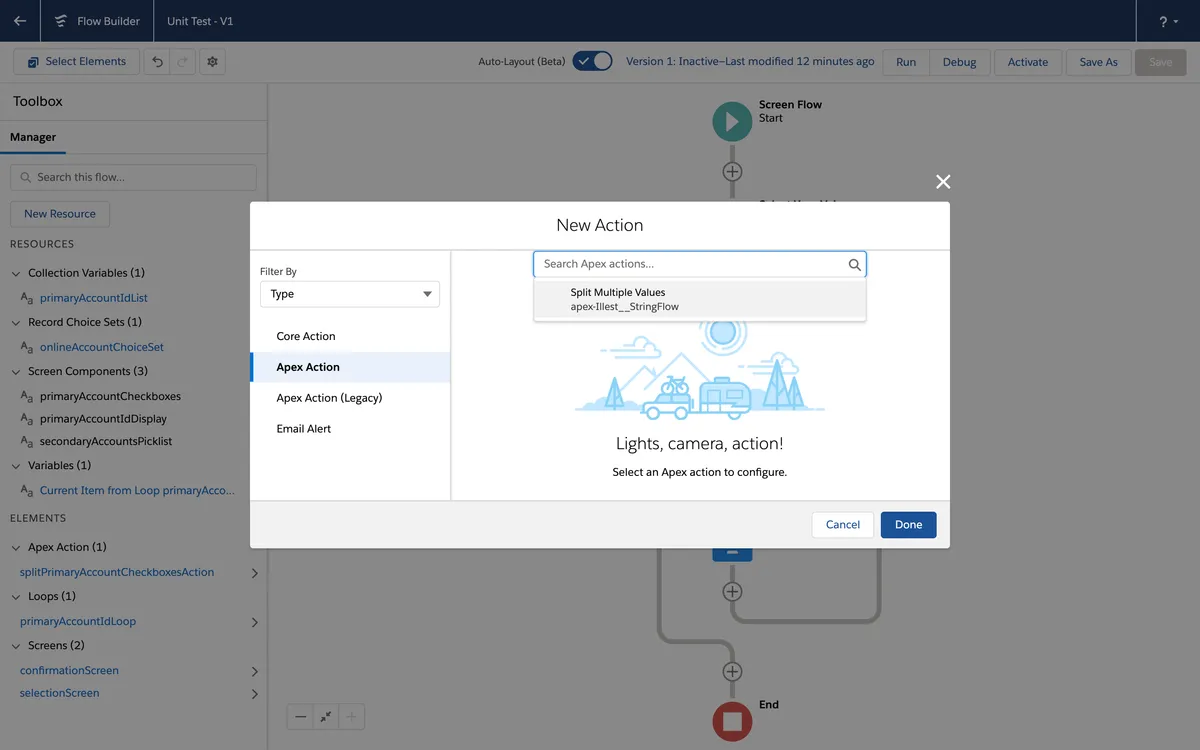Collapse the Loops section

[x=16, y=597]
